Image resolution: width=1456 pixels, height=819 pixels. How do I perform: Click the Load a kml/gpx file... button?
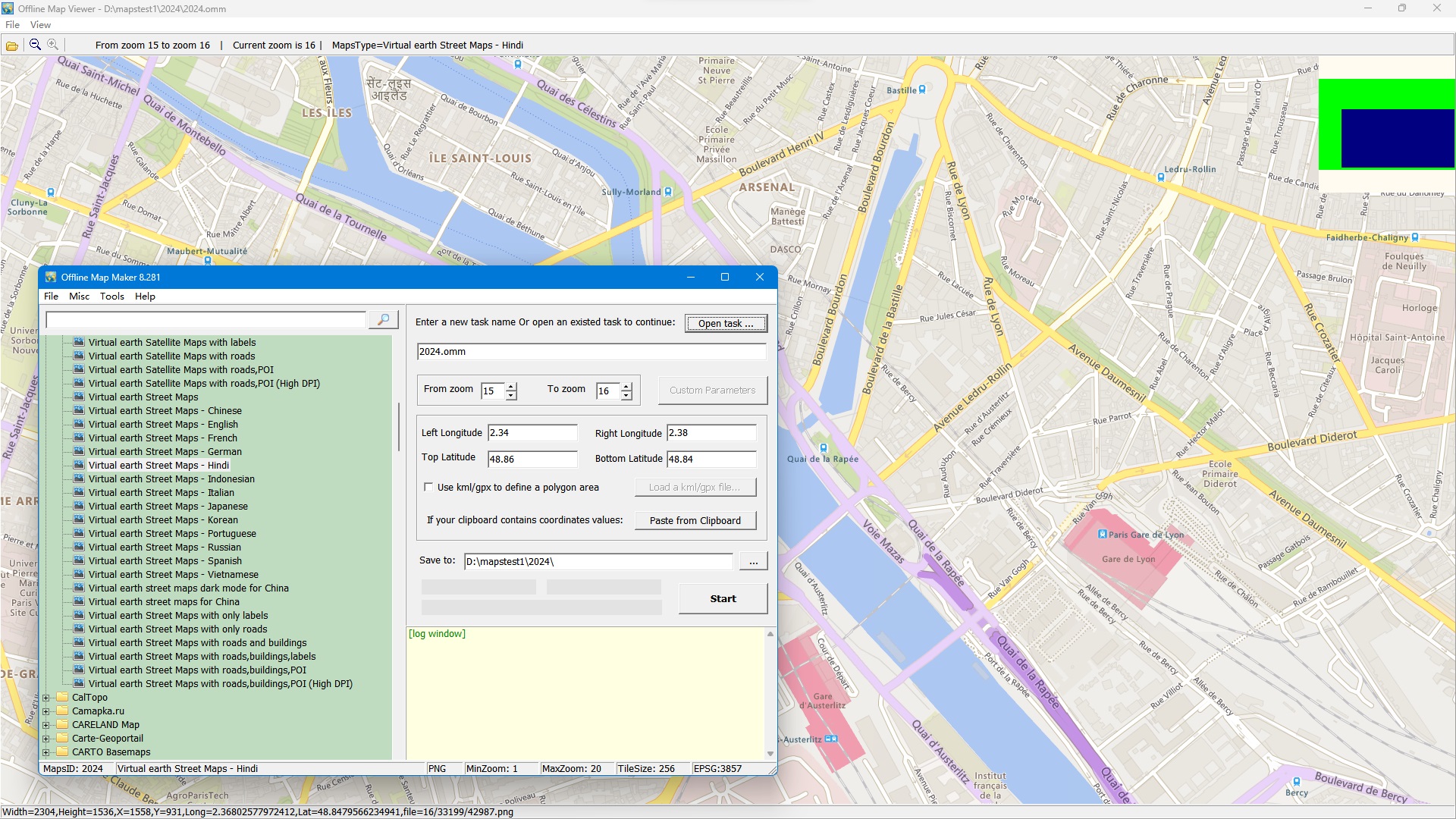tap(695, 487)
